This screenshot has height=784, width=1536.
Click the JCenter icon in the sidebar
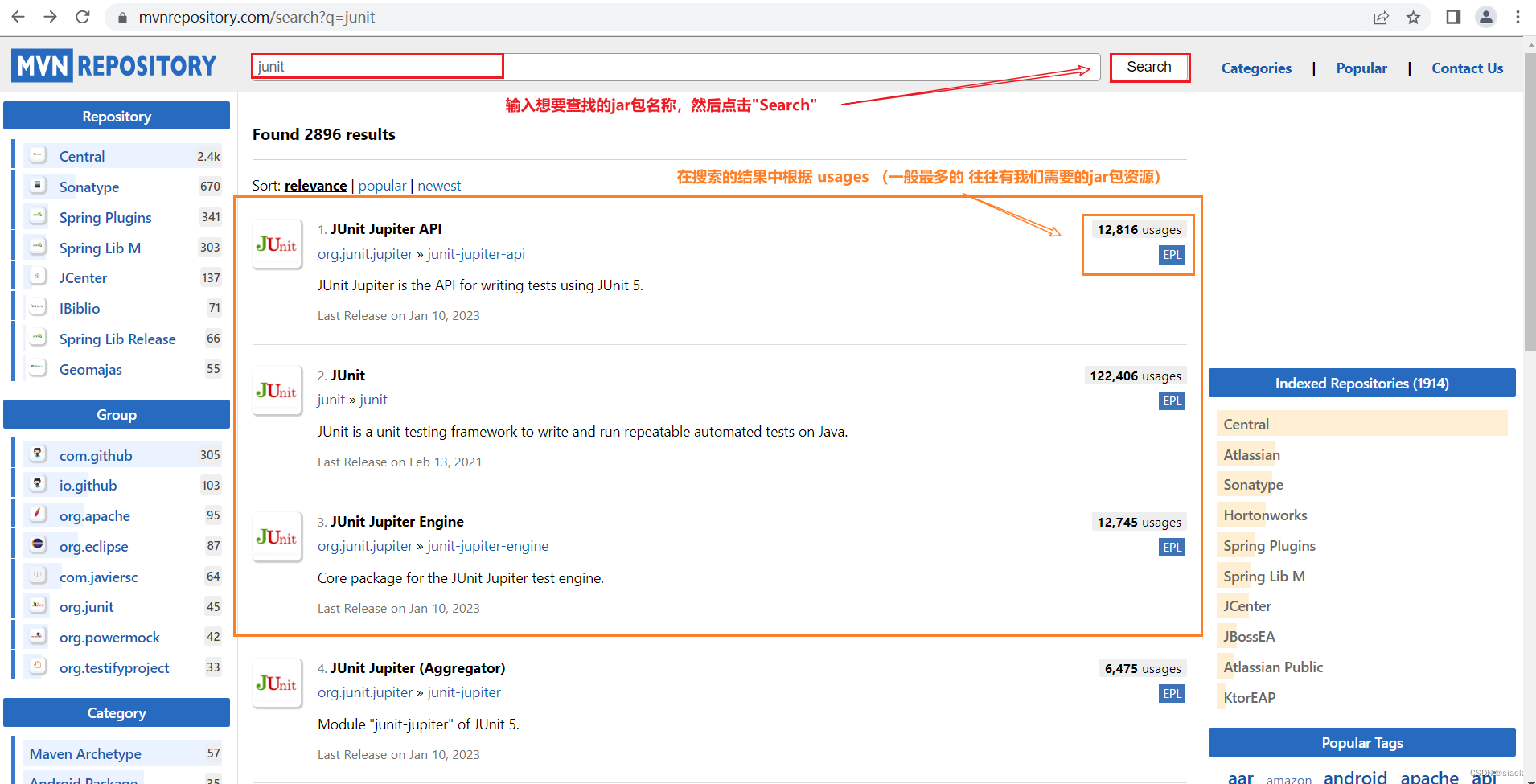click(38, 277)
